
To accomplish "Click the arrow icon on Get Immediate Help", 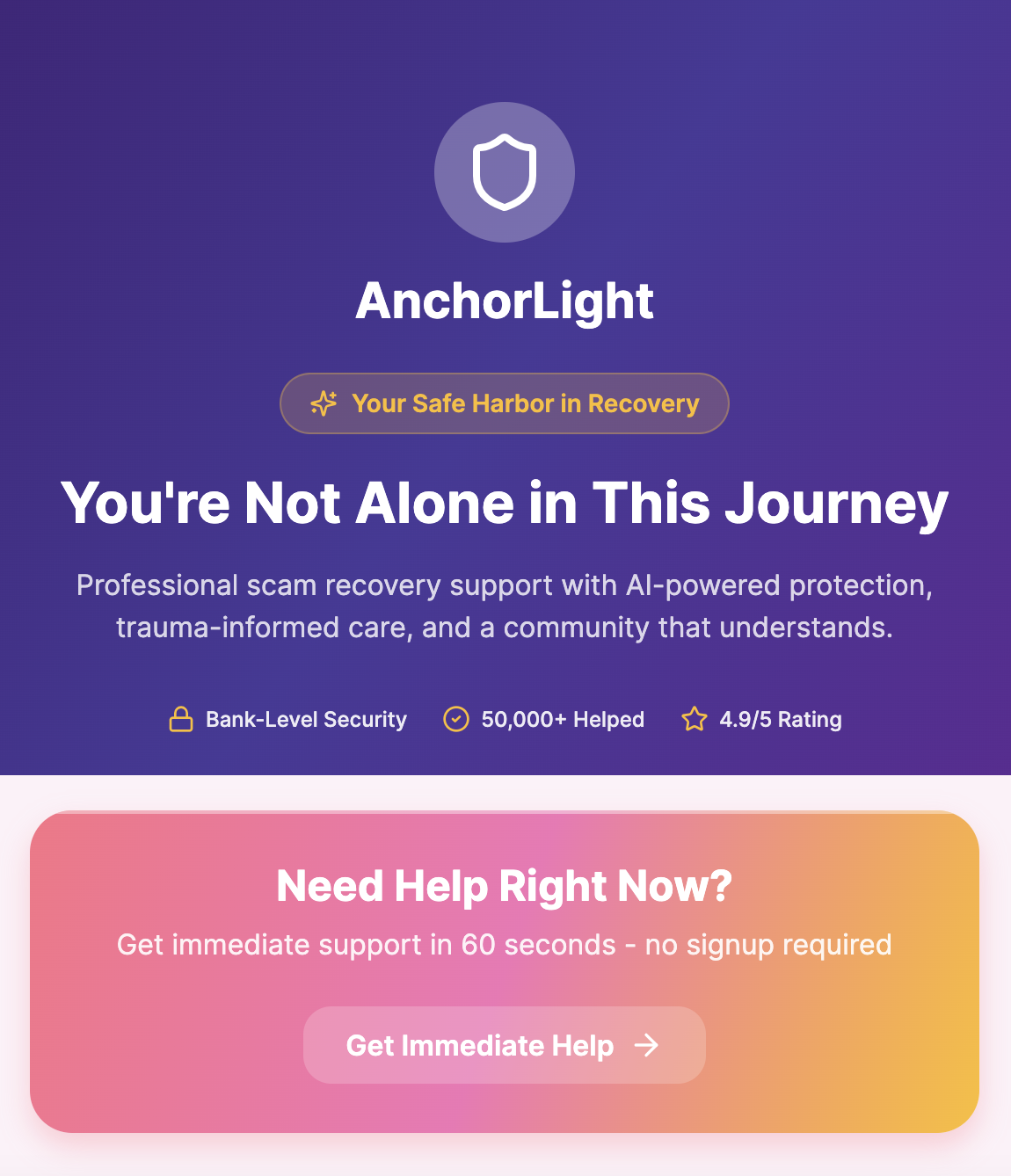I will [x=646, y=1045].
